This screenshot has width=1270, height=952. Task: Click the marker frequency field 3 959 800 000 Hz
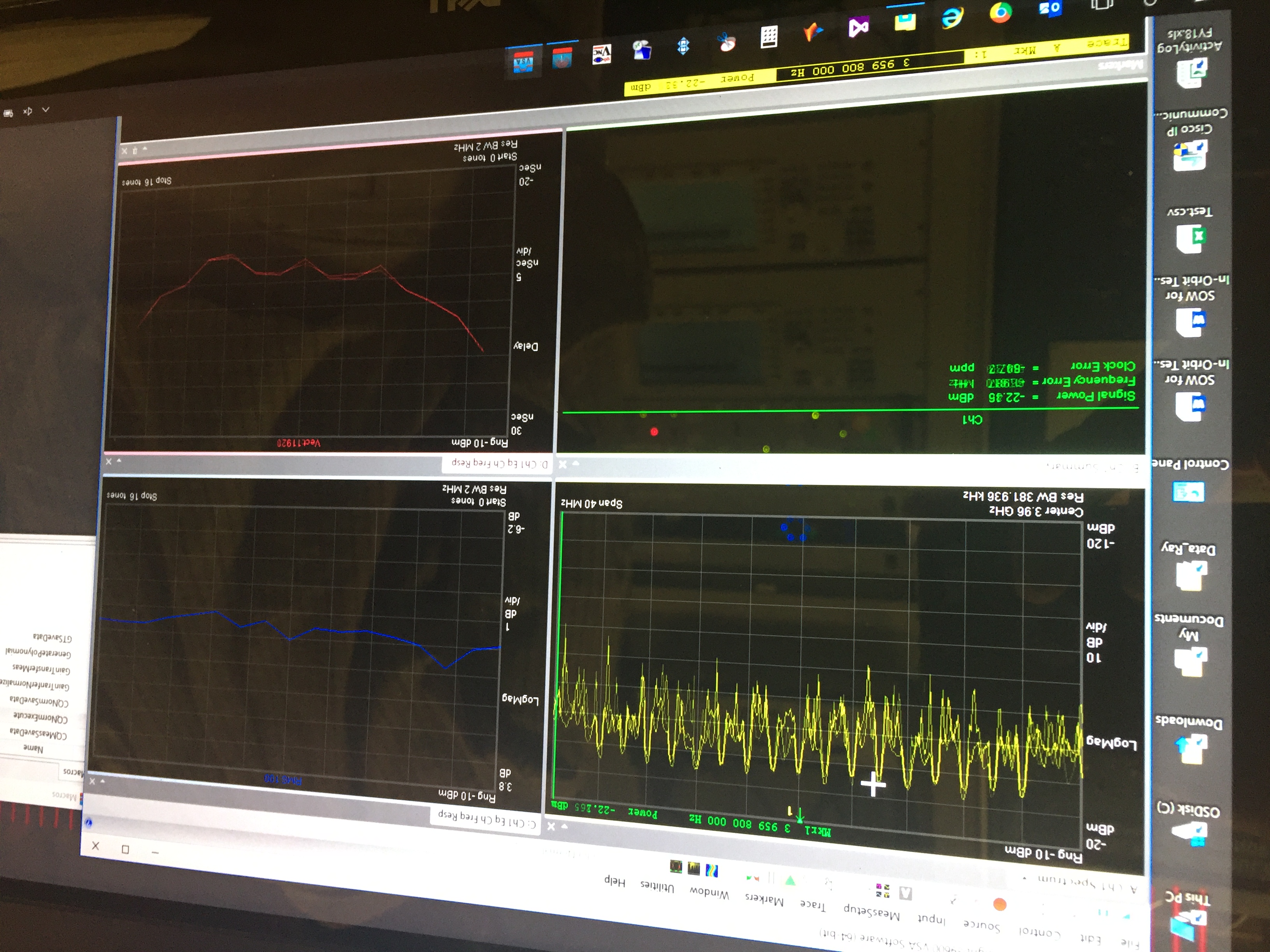[x=850, y=68]
